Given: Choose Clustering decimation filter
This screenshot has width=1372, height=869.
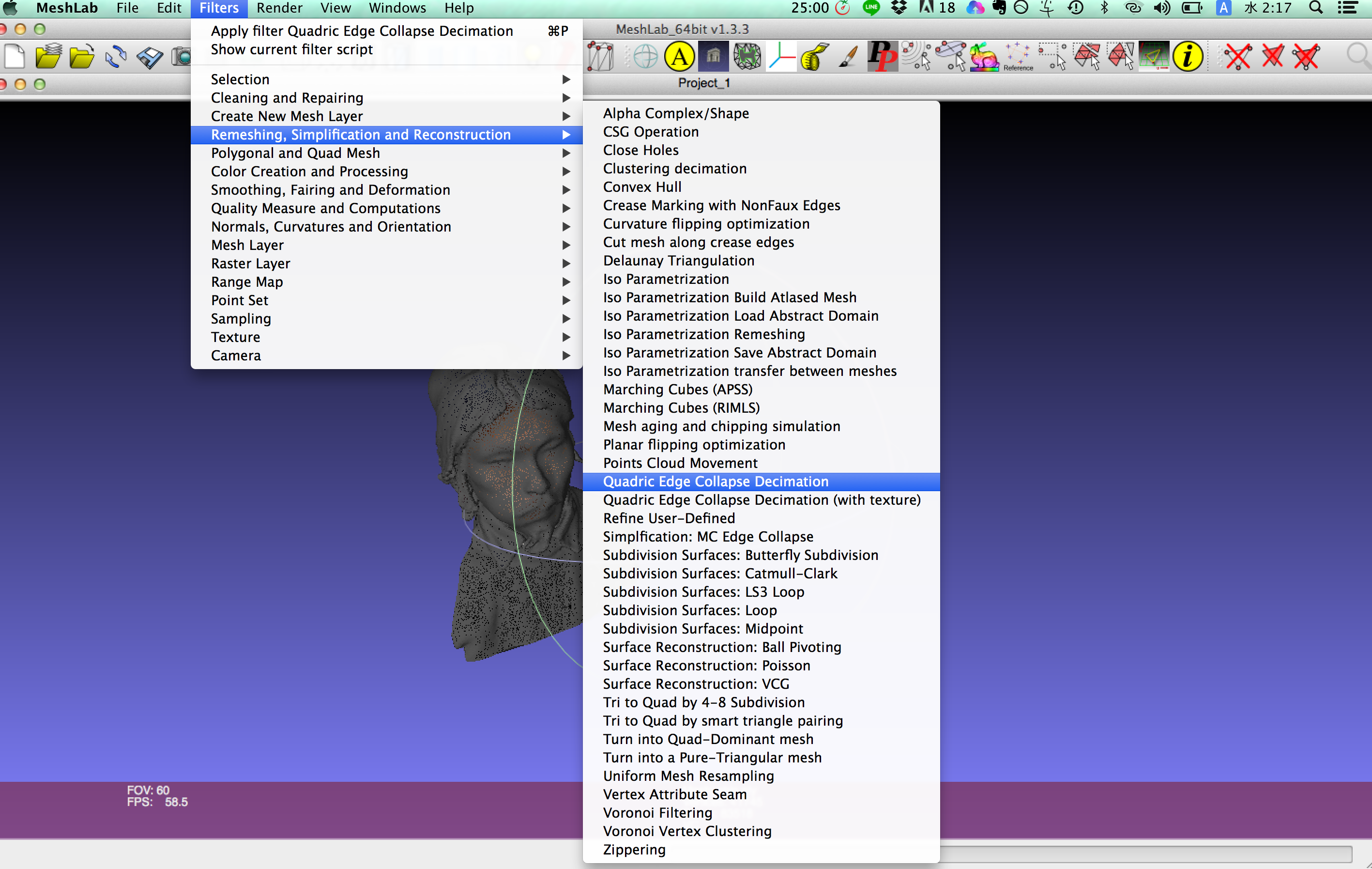Looking at the screenshot, I should [x=761, y=168].
